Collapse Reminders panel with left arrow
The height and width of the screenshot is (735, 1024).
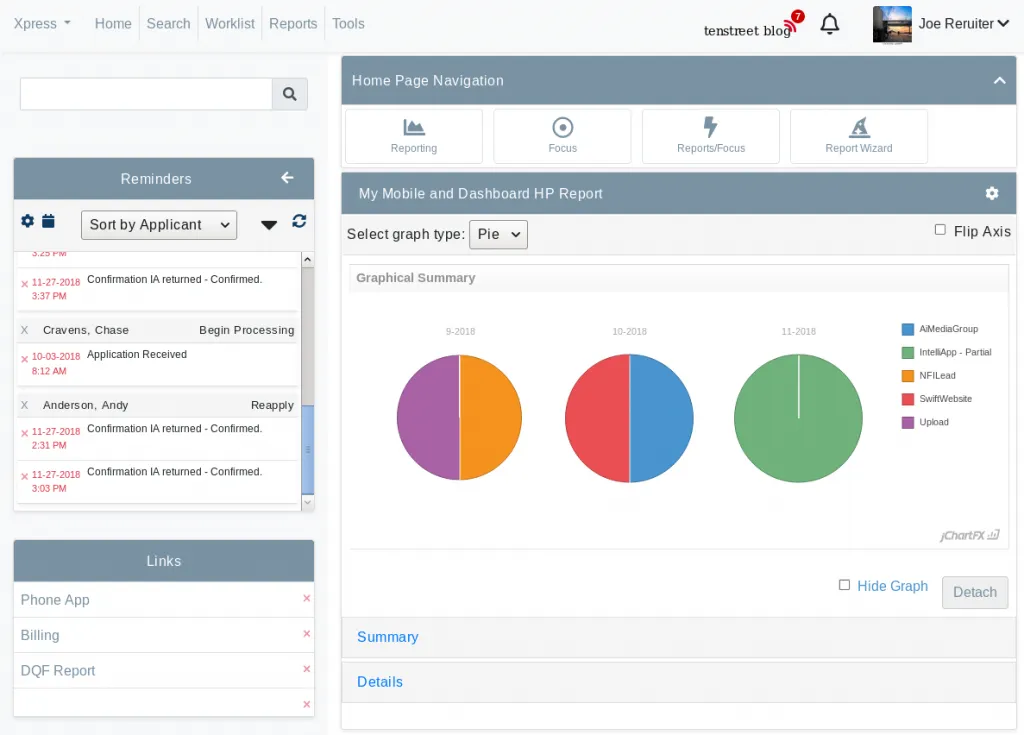287,178
